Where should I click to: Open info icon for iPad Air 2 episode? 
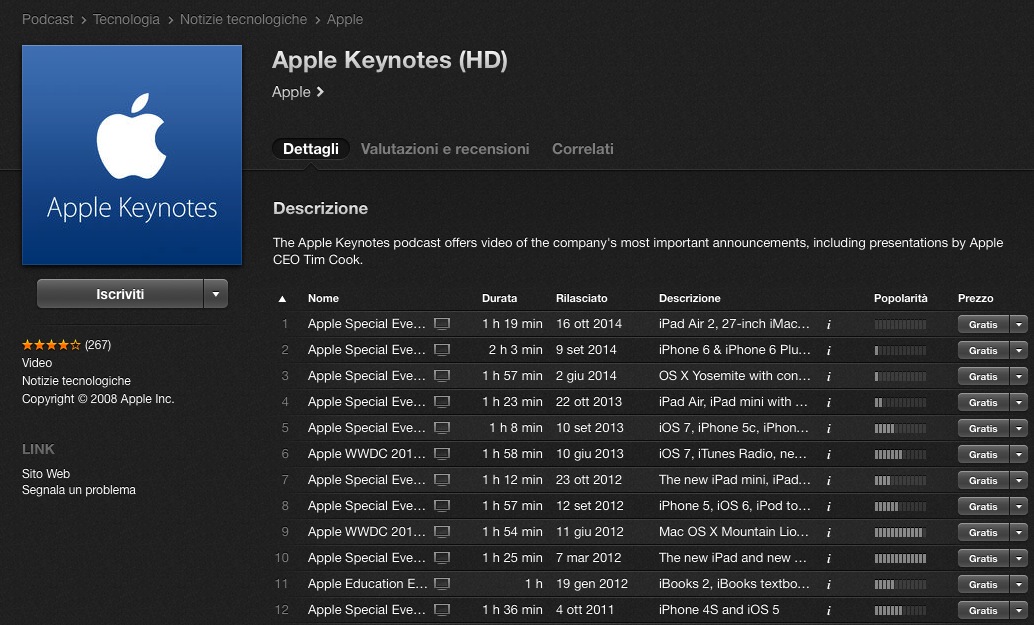point(829,324)
